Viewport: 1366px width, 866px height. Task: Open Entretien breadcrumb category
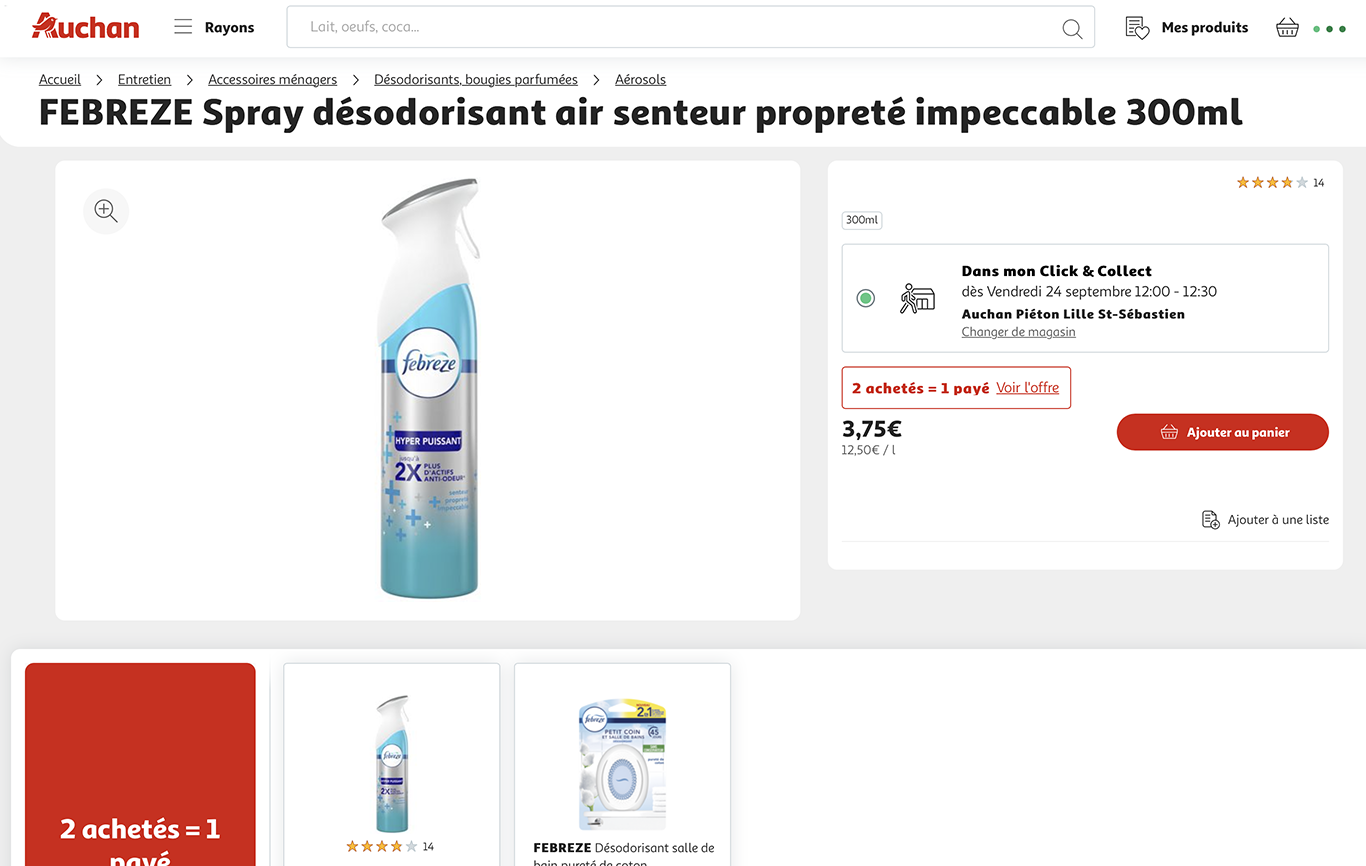pos(144,79)
